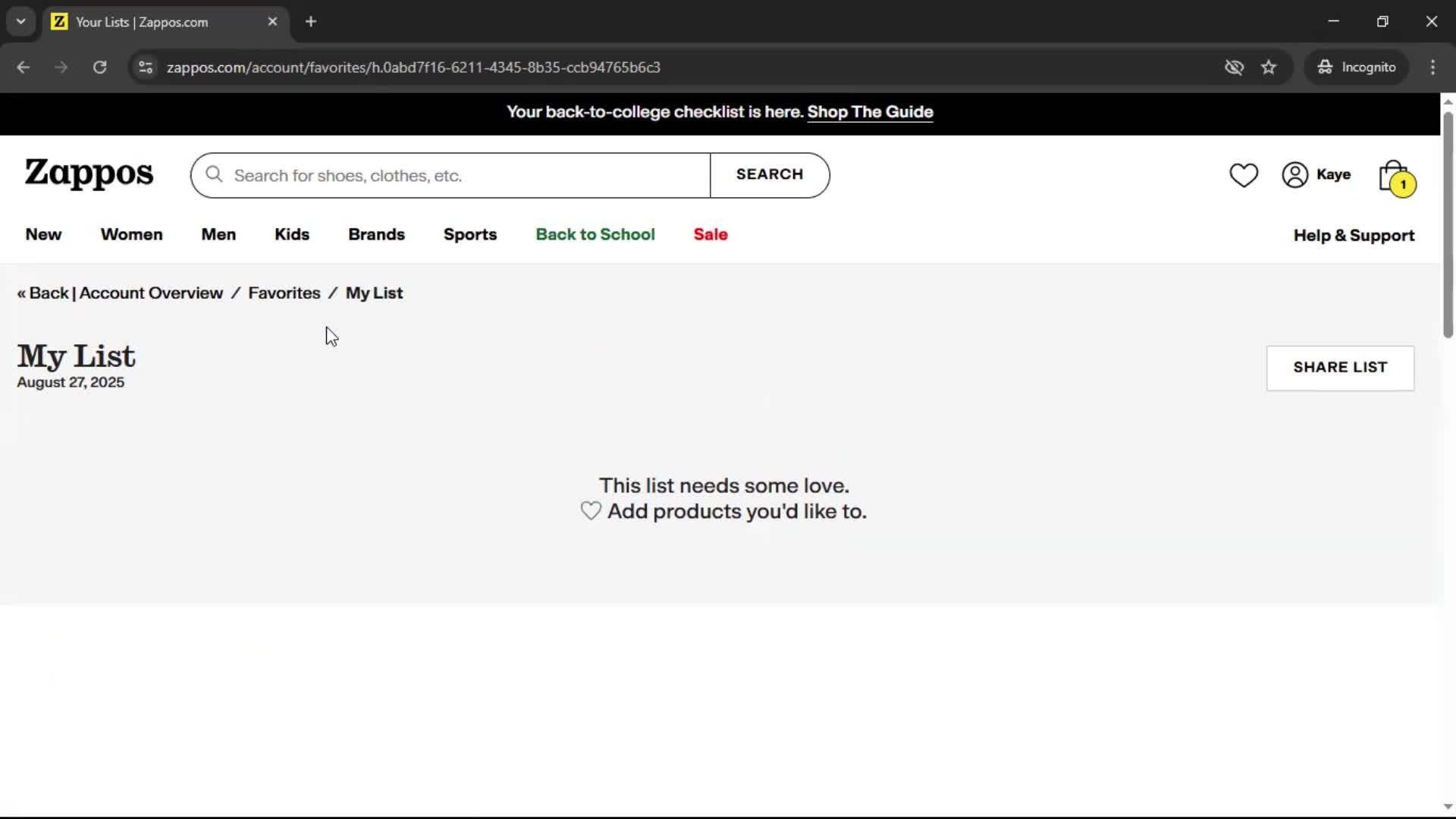The width and height of the screenshot is (1456, 819).
Task: Restore down the browser window
Action: [1382, 21]
